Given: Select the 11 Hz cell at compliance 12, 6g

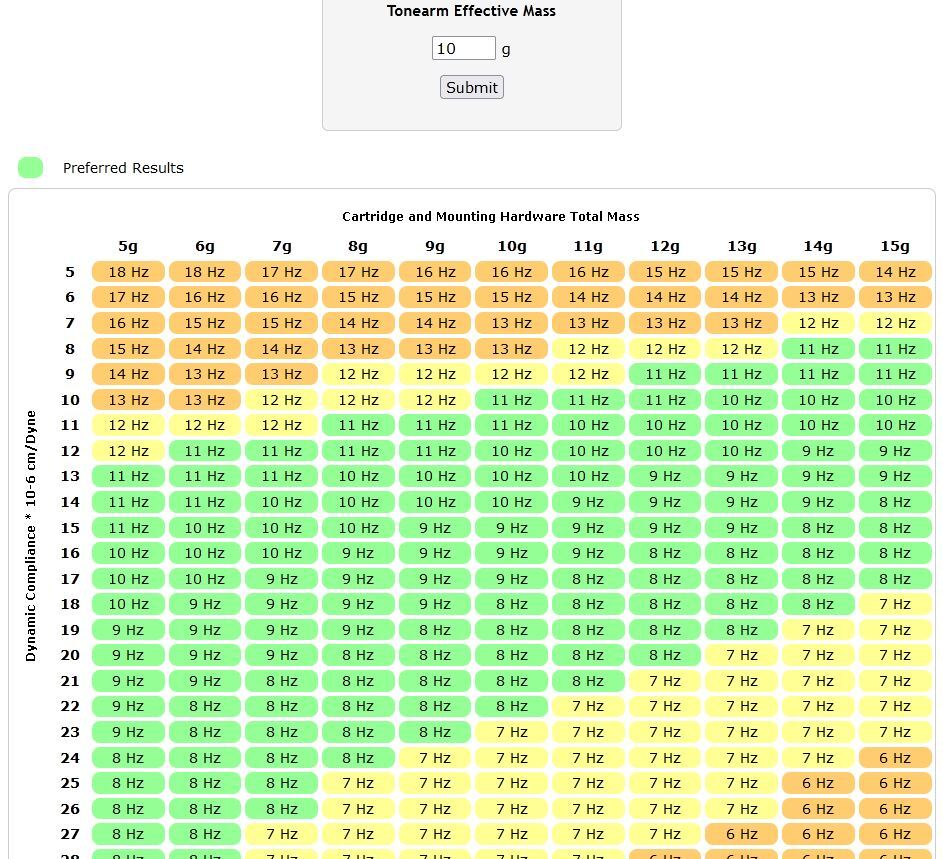Looking at the screenshot, I should click(x=205, y=451).
